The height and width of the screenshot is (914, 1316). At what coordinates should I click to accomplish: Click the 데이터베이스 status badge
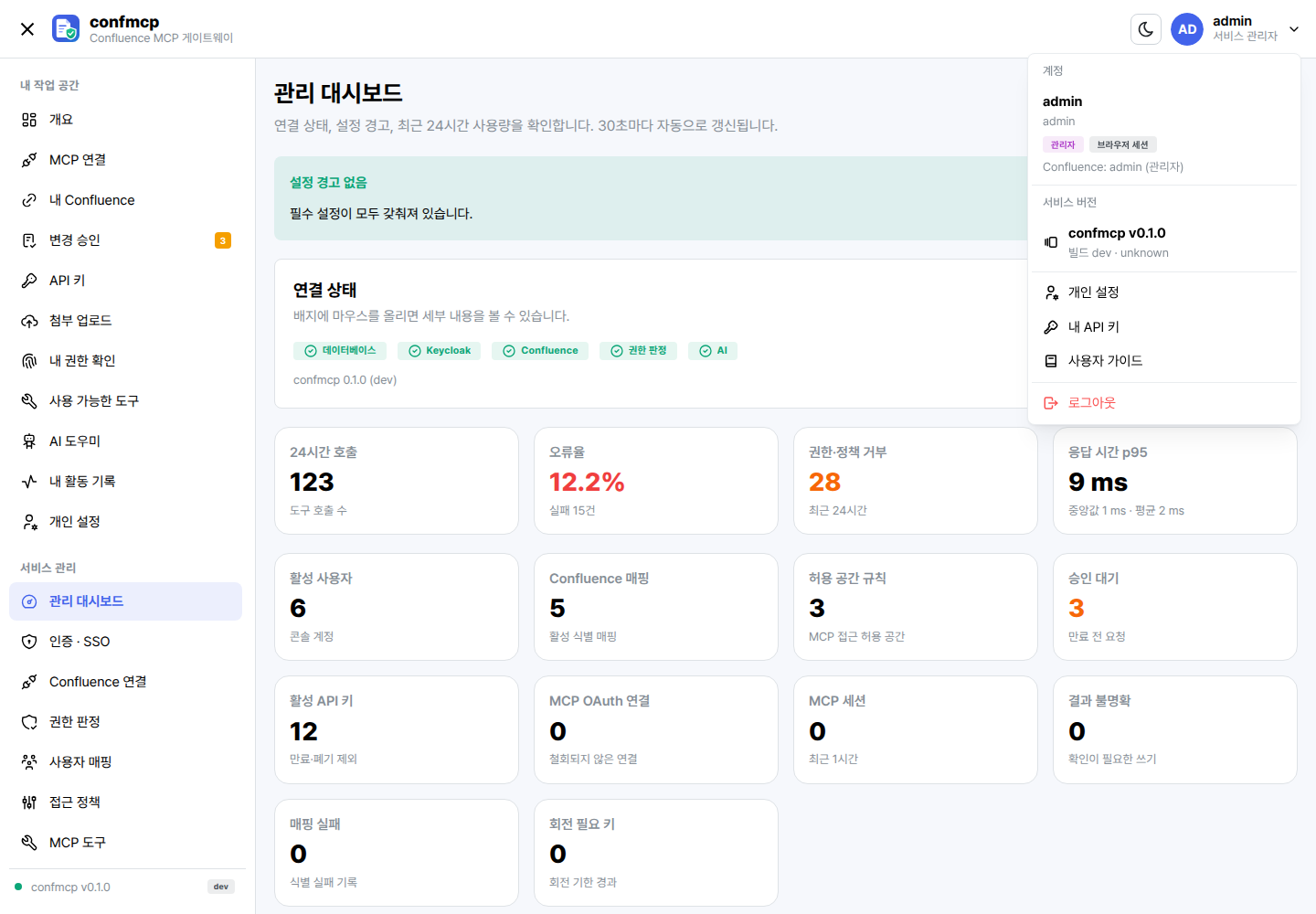pyautogui.click(x=340, y=351)
